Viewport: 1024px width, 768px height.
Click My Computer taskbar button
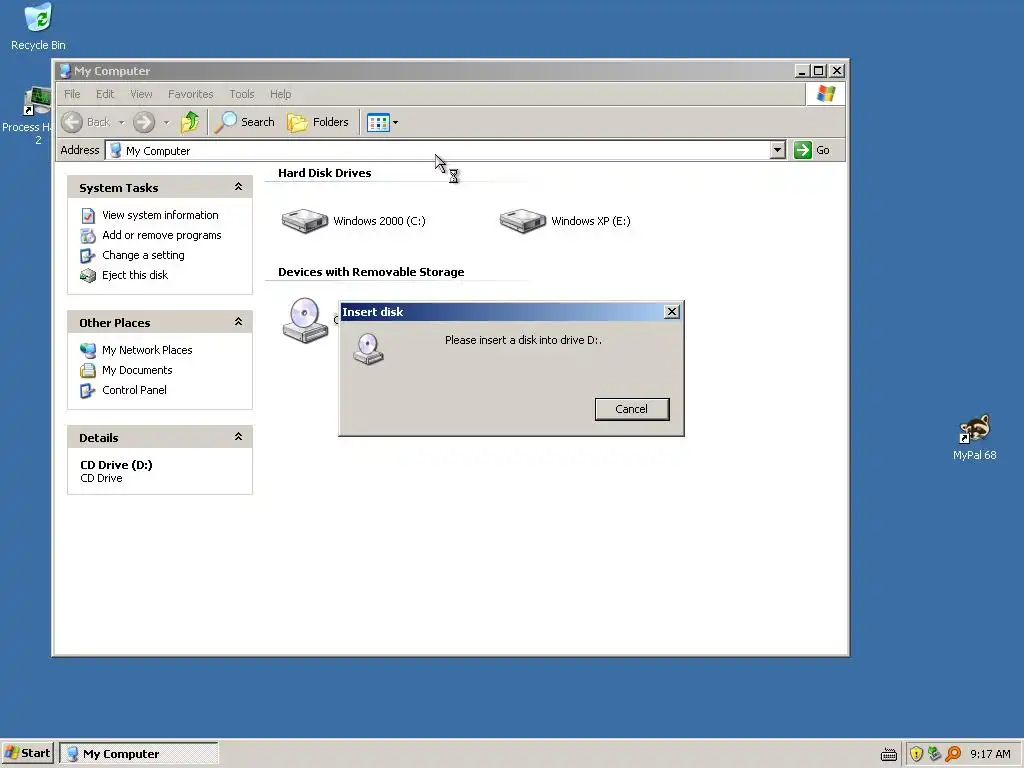[138, 754]
